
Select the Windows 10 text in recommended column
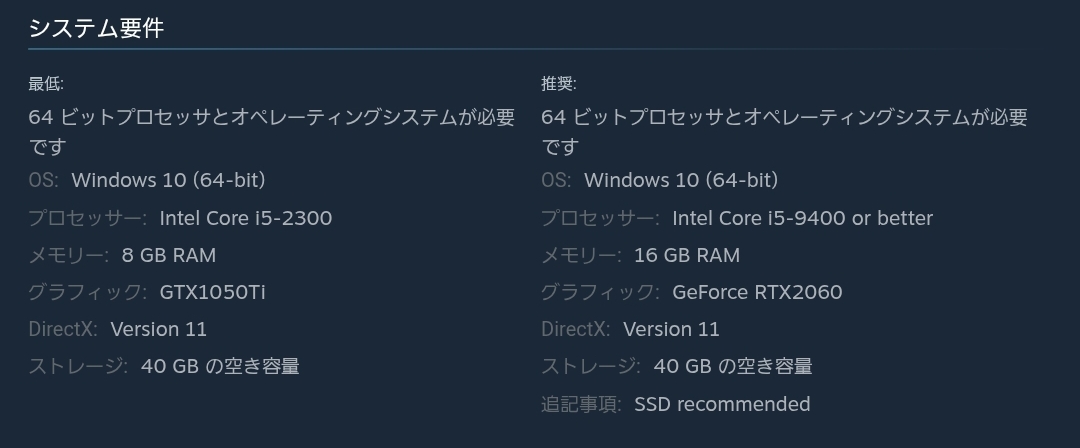[x=680, y=181]
